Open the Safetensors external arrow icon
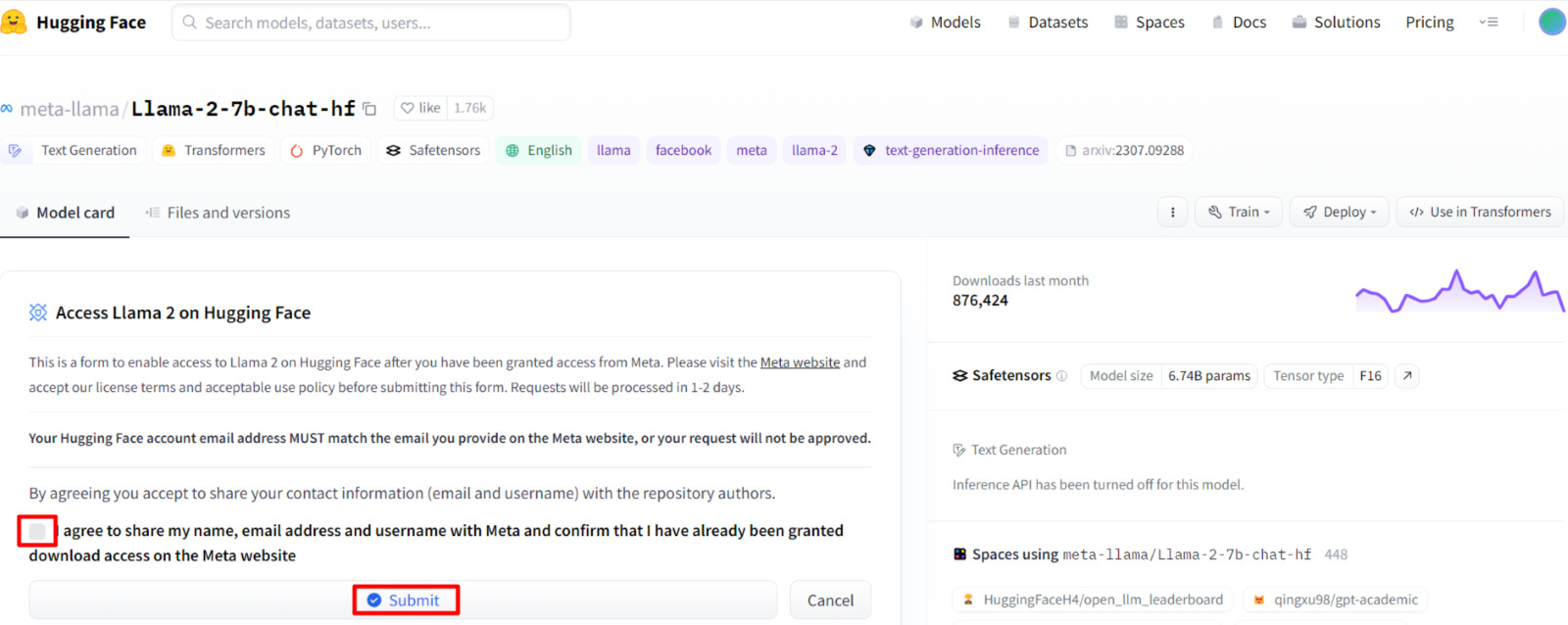Viewport: 1568px width, 625px height. 1407,375
